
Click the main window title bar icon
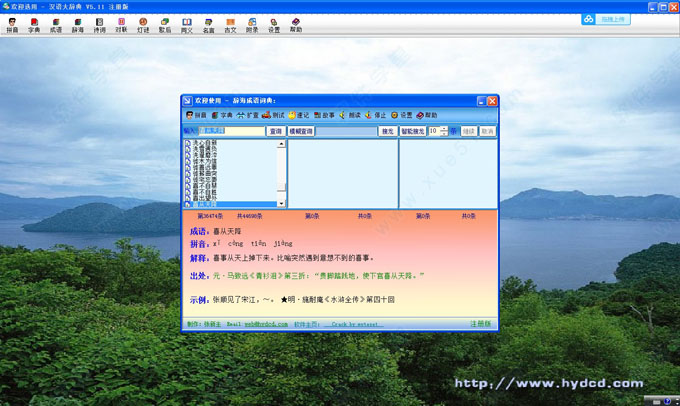pos(6,7)
